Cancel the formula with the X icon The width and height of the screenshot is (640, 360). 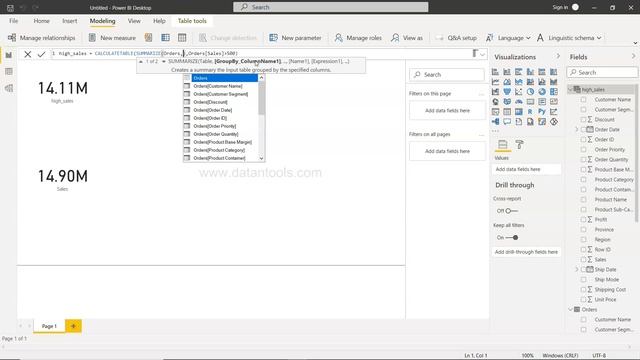click(x=27, y=54)
